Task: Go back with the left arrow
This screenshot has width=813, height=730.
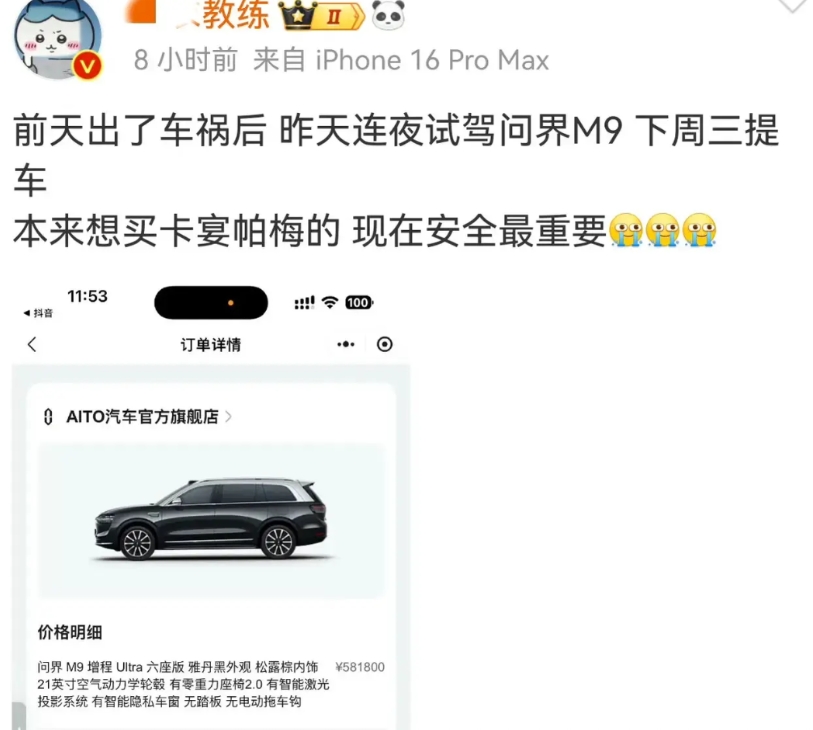Action: click(x=32, y=344)
